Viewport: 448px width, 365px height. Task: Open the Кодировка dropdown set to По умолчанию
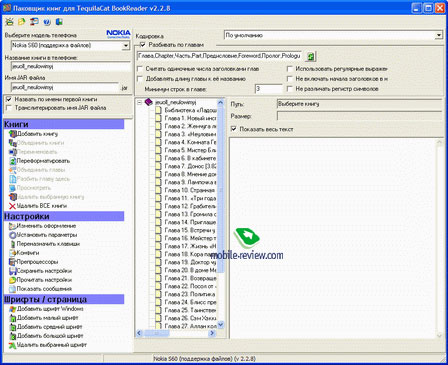(439, 35)
